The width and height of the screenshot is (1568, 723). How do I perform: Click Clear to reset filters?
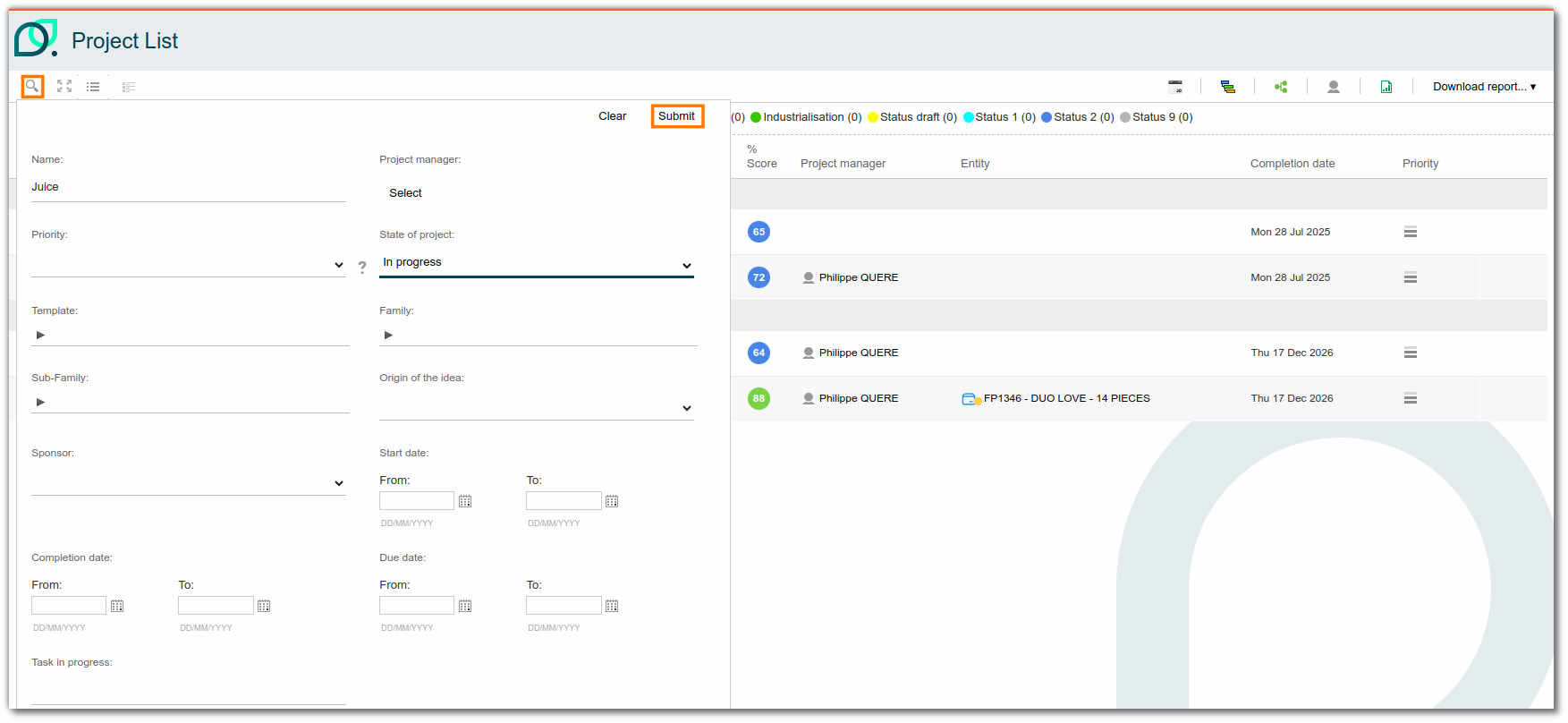point(612,116)
